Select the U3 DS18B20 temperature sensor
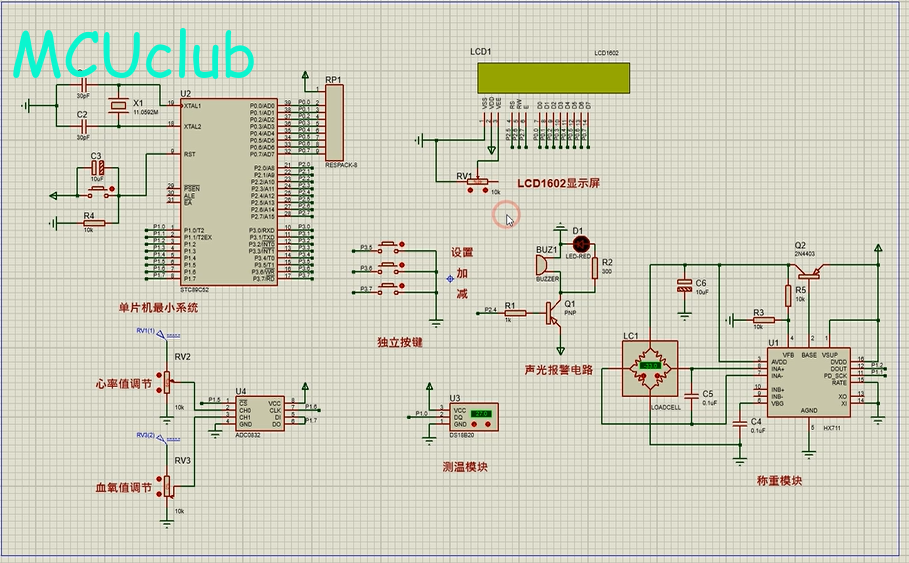909x563 pixels. click(474, 417)
